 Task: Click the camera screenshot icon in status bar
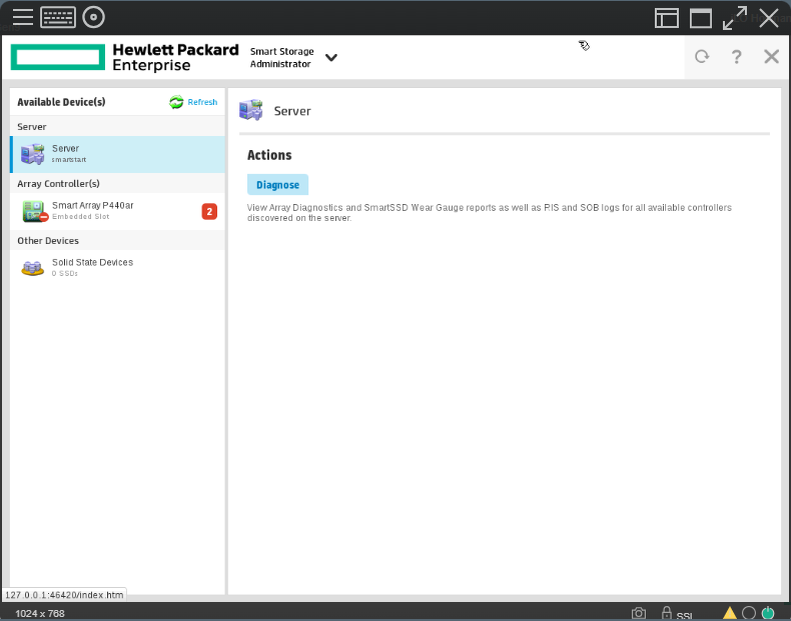(x=639, y=613)
